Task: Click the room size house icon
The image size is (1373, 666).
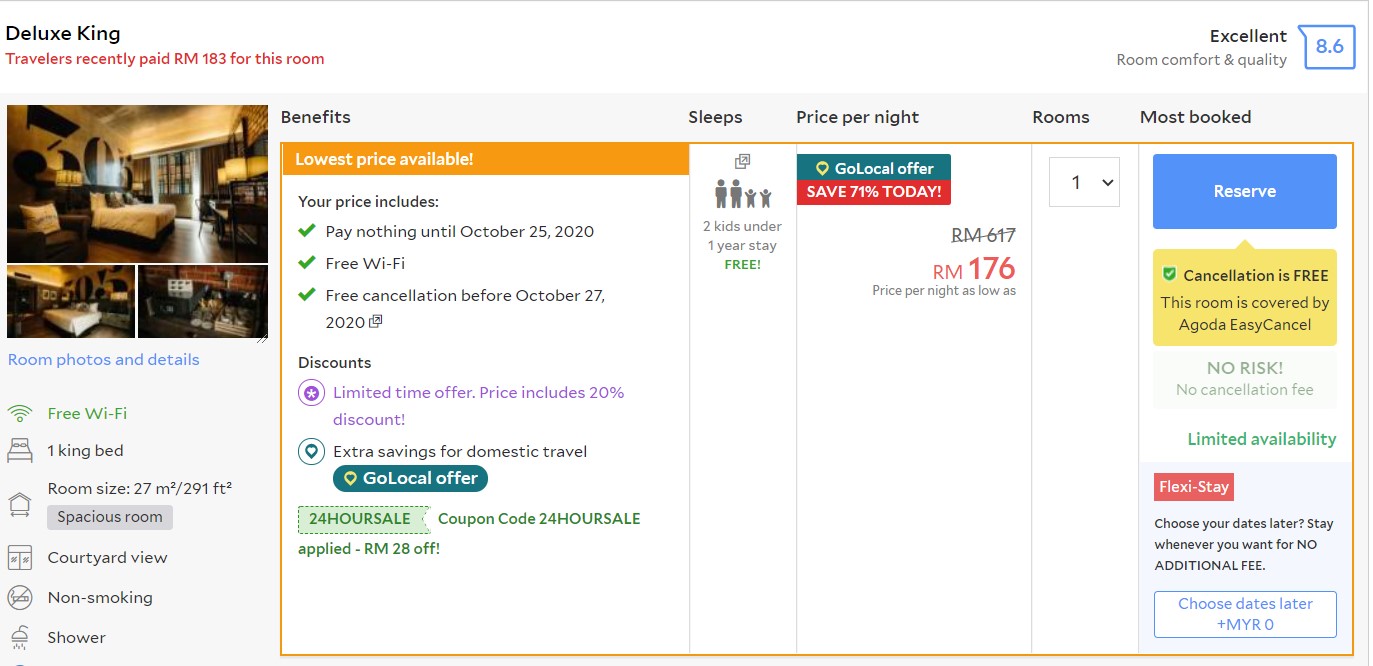Action: coord(20,503)
